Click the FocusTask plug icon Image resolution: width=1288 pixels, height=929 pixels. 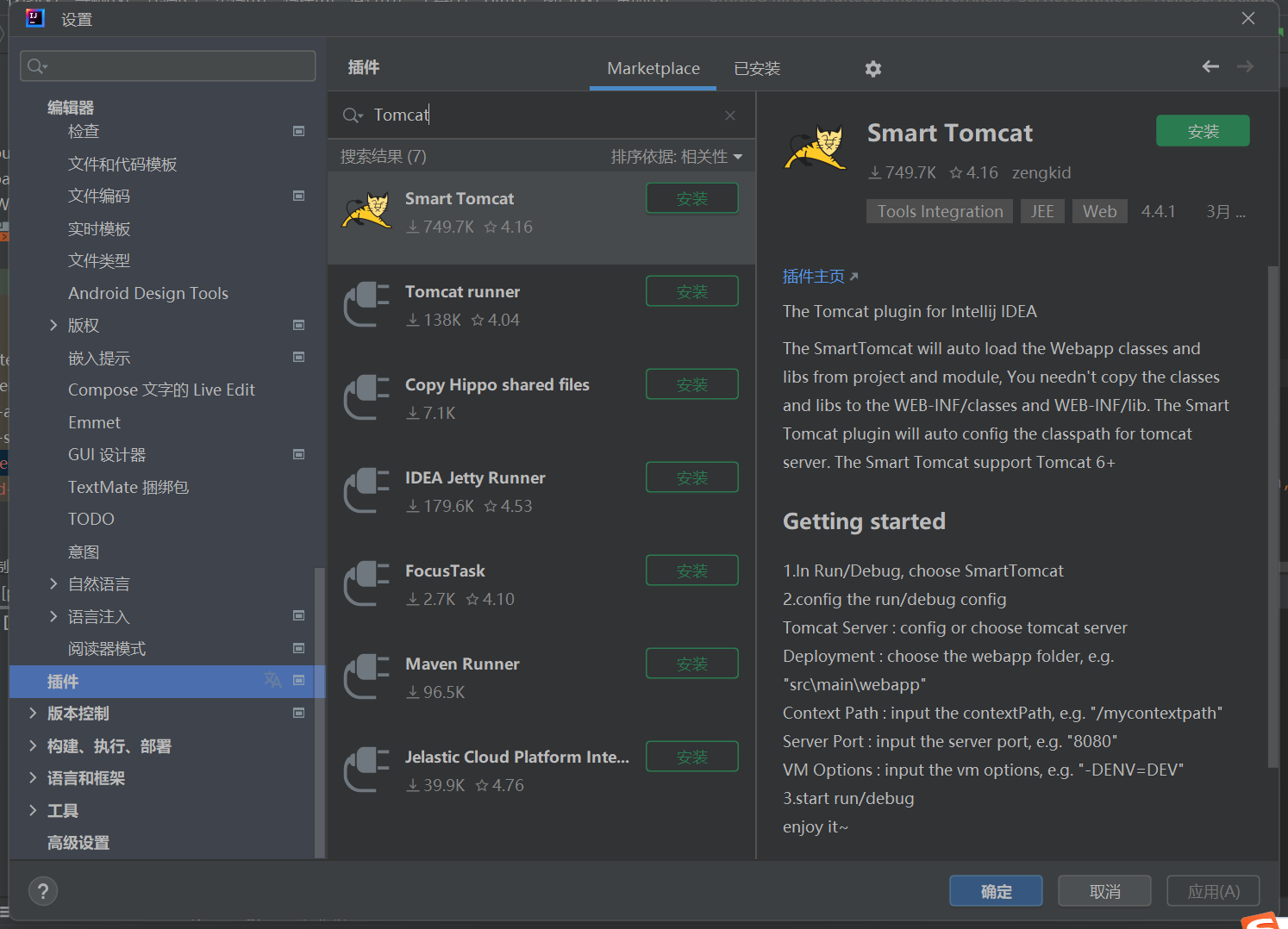[x=367, y=584]
